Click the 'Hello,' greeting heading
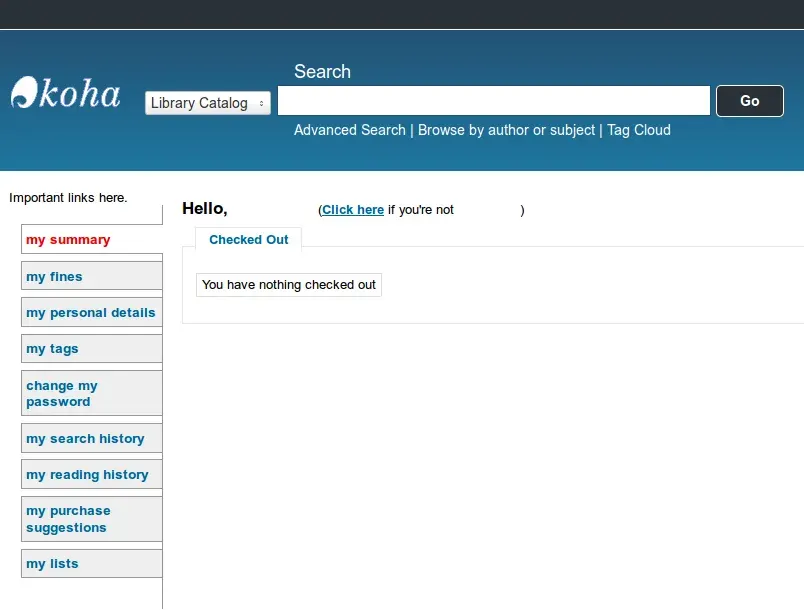This screenshot has height=610, width=804. pyautogui.click(x=205, y=209)
